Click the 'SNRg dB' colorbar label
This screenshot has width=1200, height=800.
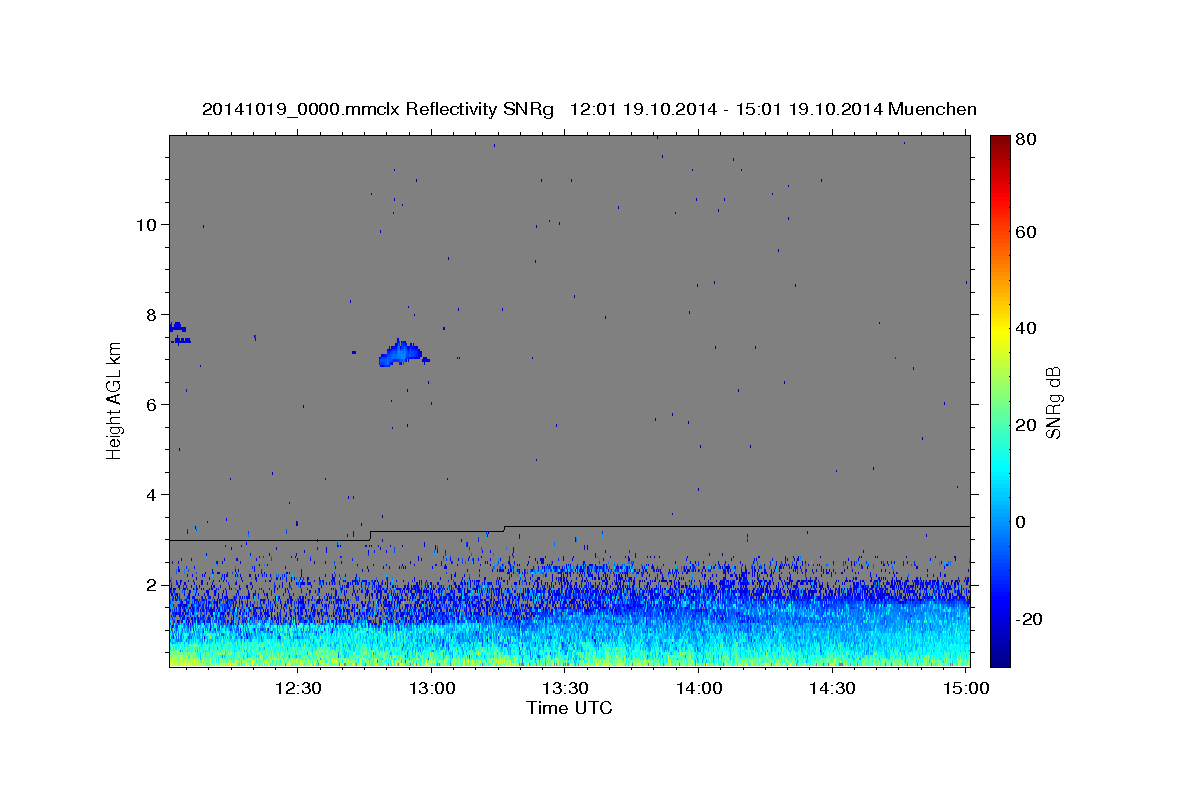pyautogui.click(x=1052, y=403)
